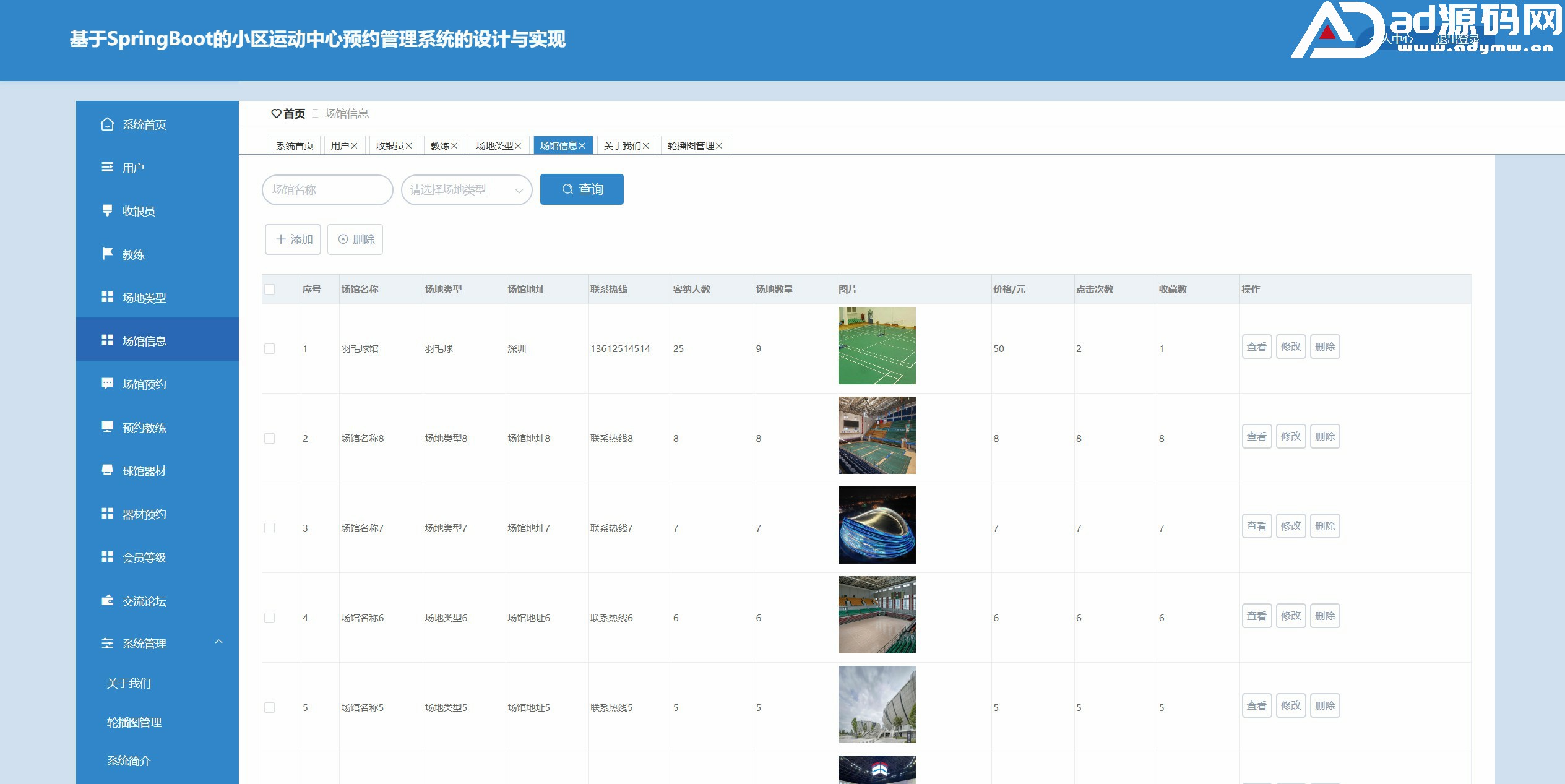Check the checkbox for 羽毛球馆 row
The height and width of the screenshot is (784, 1565).
pos(270,349)
